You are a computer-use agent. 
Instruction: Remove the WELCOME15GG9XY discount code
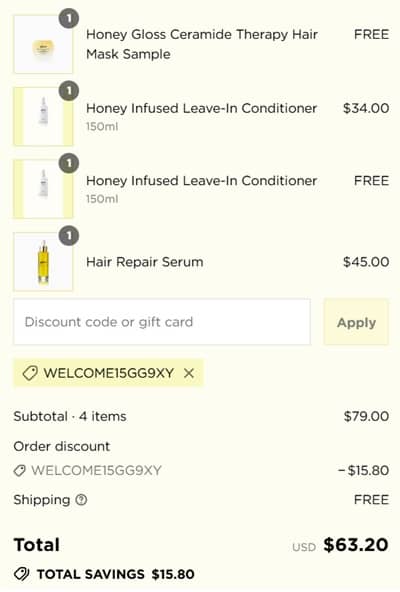(x=189, y=373)
